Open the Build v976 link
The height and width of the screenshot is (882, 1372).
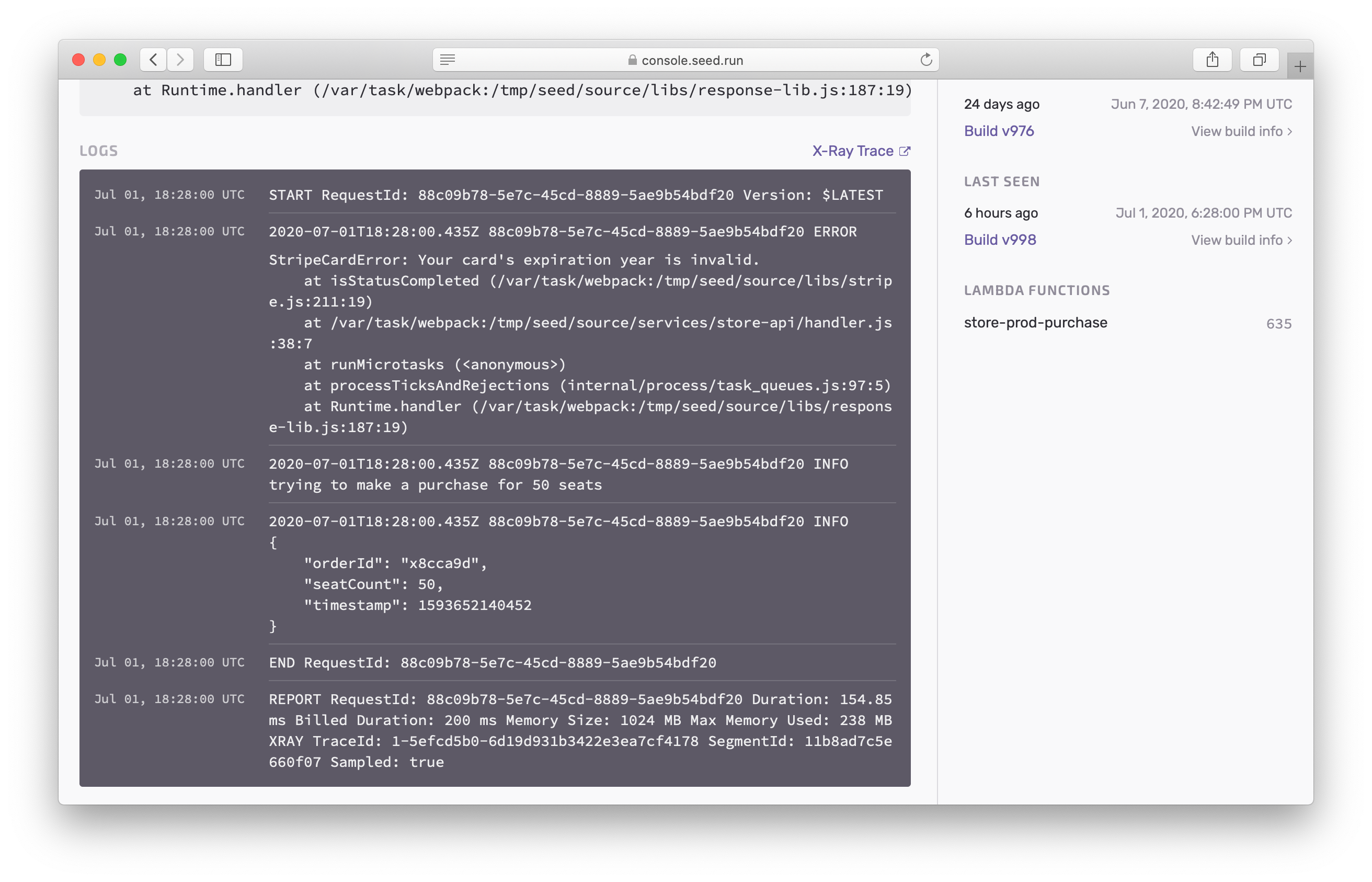point(999,131)
